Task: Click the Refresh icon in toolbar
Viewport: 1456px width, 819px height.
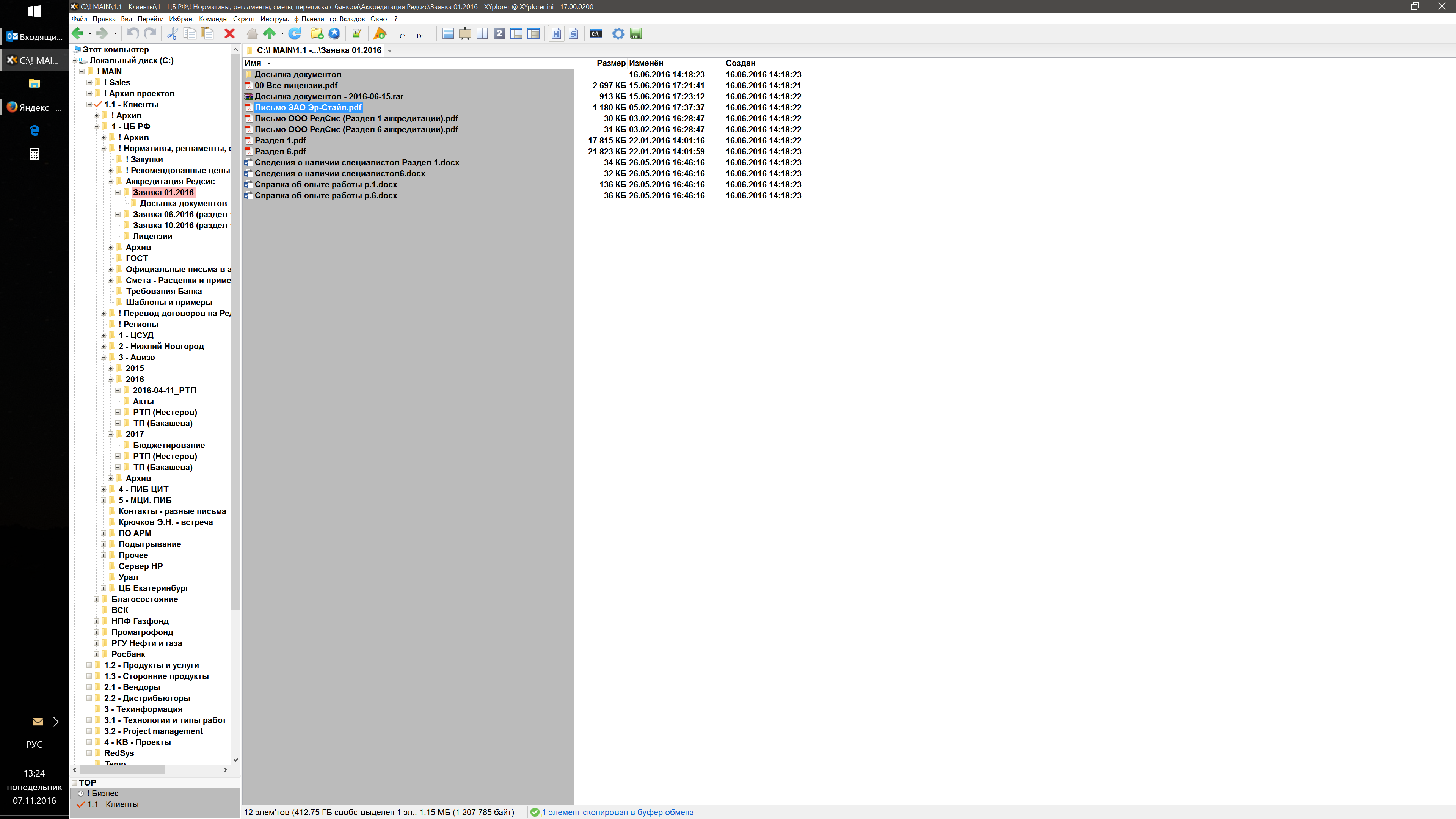Action: coord(295,34)
